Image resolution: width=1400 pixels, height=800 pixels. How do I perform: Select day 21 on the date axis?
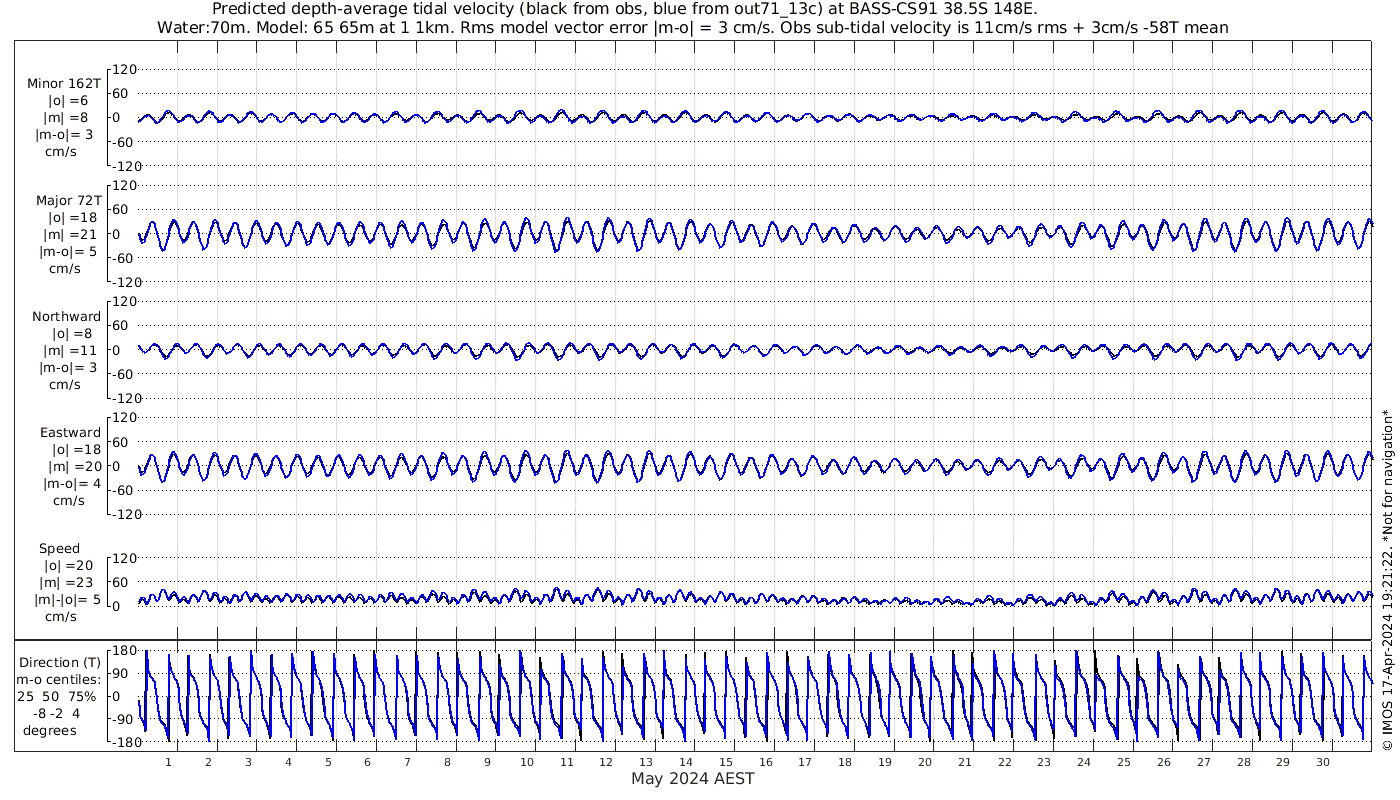(x=965, y=762)
